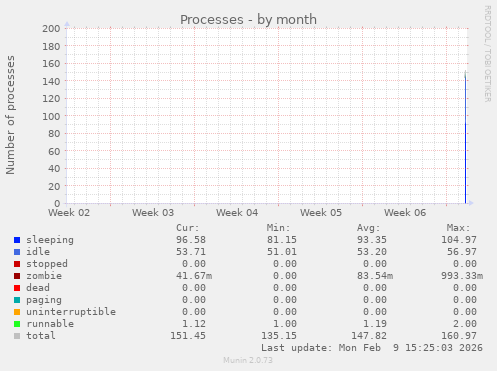Click sleeping minimum value 81.15

coord(282,240)
